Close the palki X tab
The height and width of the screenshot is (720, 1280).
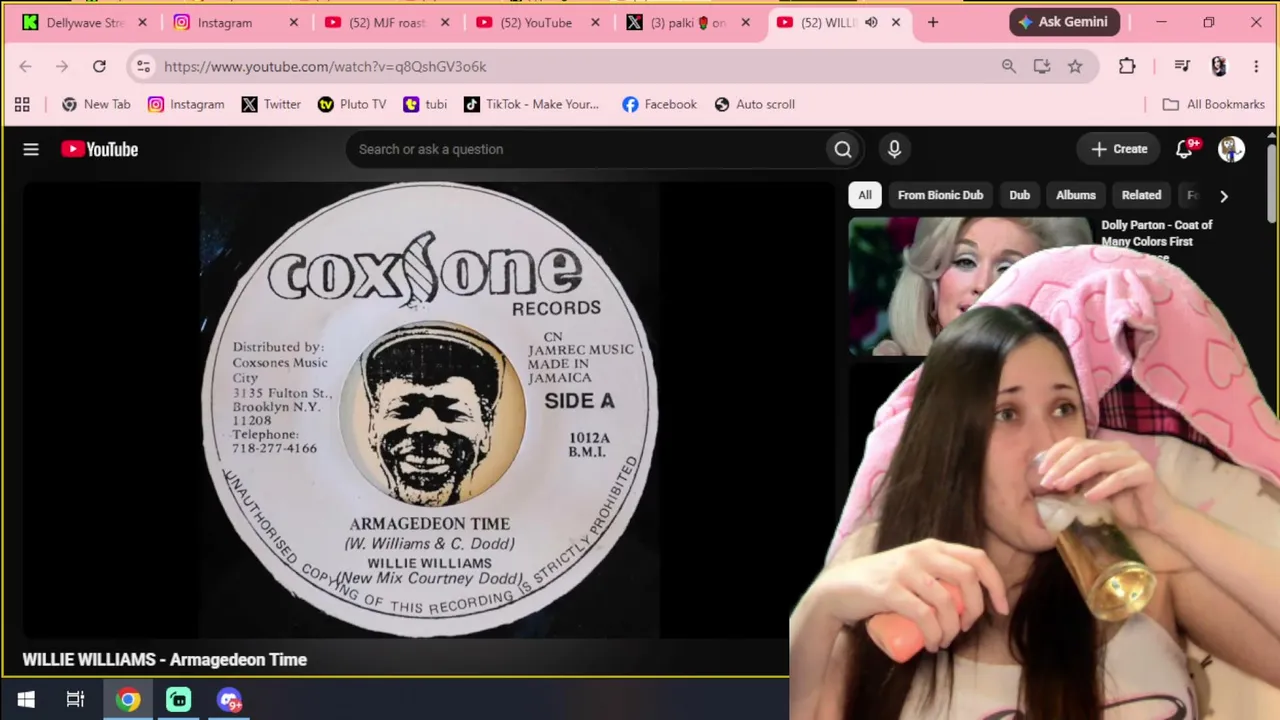(x=745, y=22)
